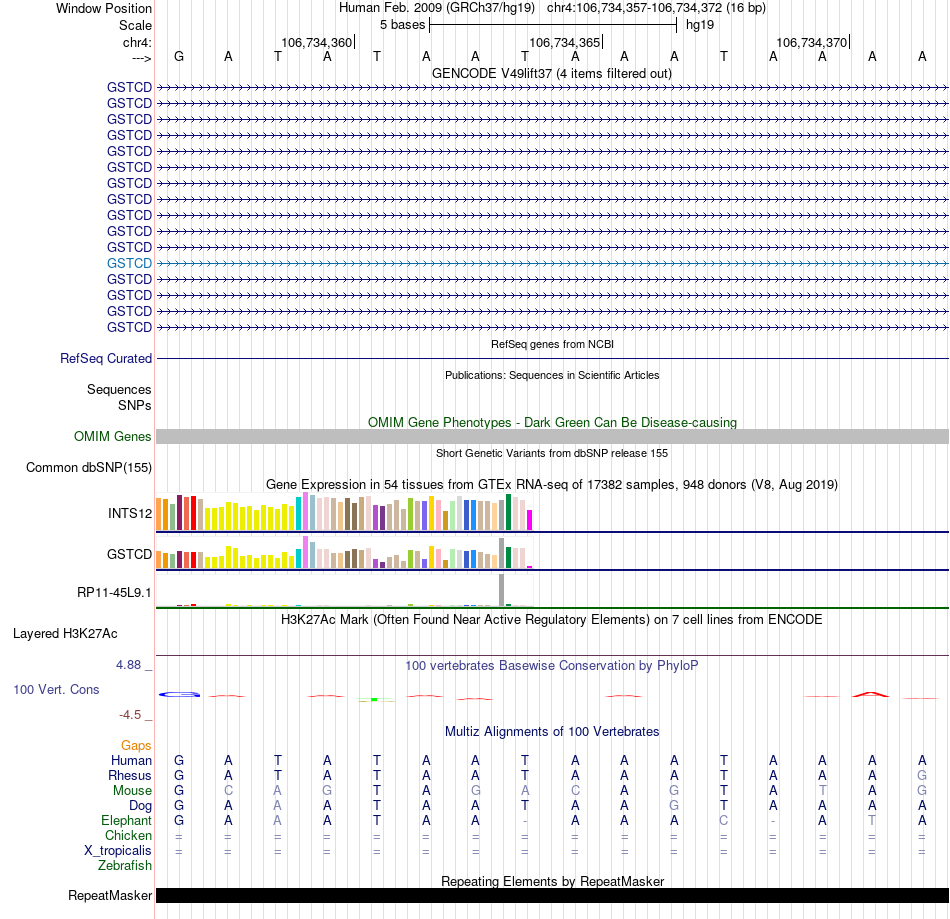
Task: Click the 'Sequences' track label
Action: tap(119, 390)
